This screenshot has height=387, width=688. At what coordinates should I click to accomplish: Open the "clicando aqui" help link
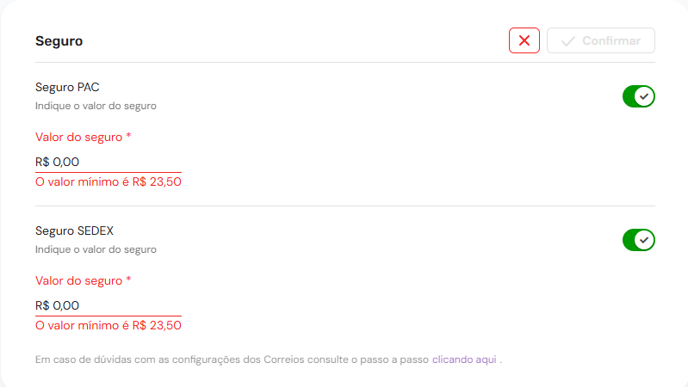tap(464, 359)
